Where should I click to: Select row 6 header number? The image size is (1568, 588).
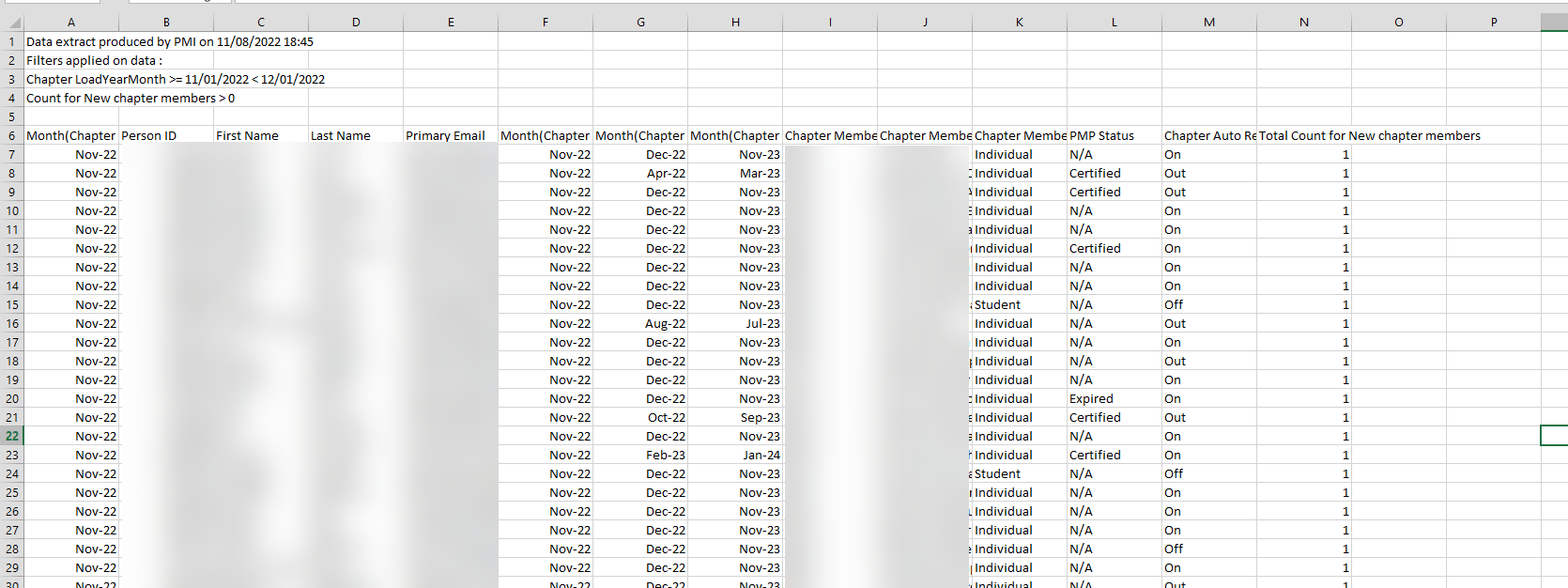pos(11,135)
